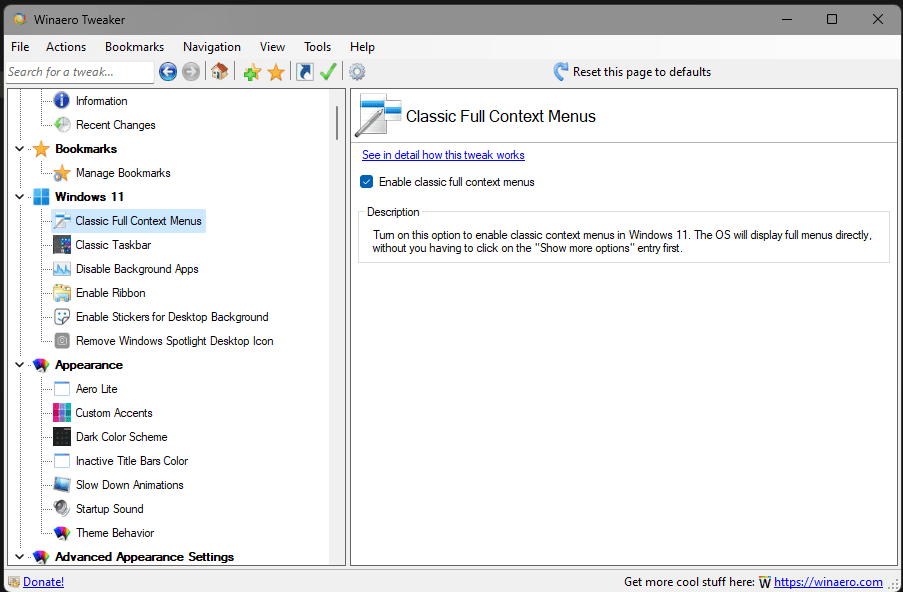Image resolution: width=903 pixels, height=592 pixels.
Task: Select the Aero Lite tree item
Action: 96,389
